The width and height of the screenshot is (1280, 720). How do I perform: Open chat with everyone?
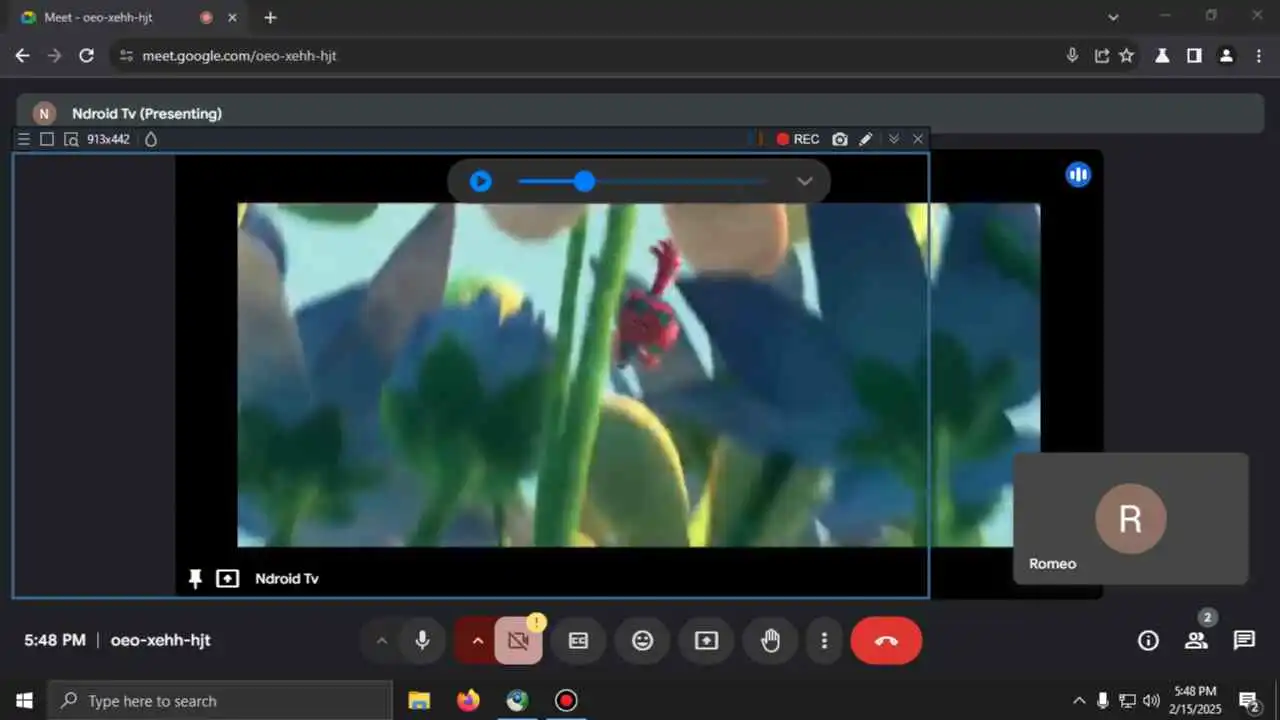click(x=1244, y=641)
